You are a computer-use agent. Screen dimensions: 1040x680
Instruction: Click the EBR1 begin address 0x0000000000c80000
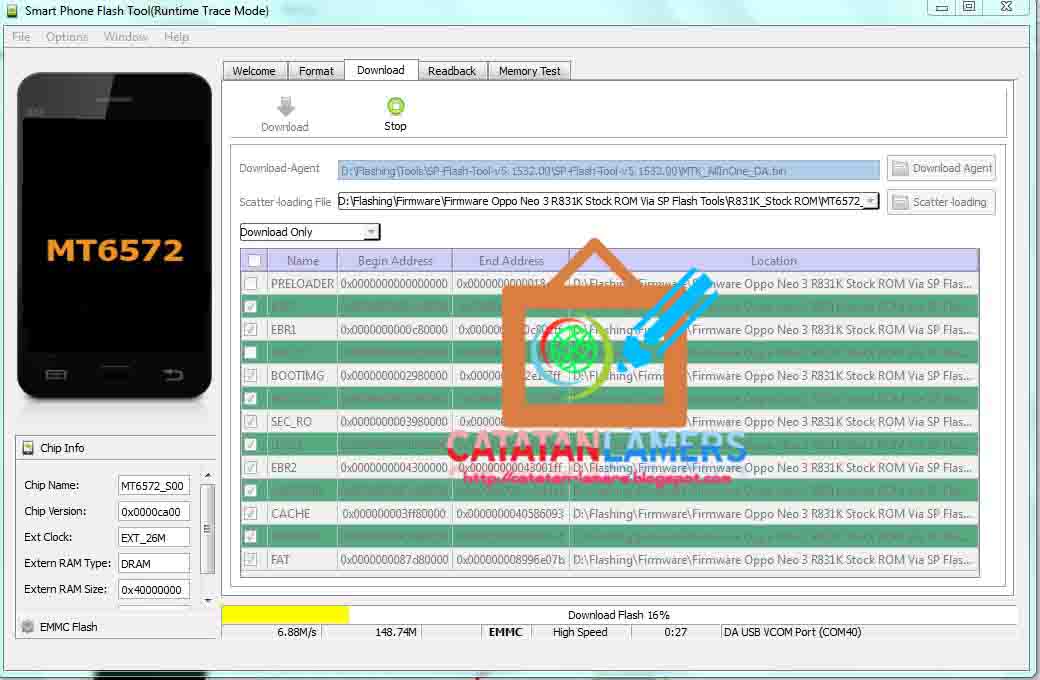(x=395, y=329)
